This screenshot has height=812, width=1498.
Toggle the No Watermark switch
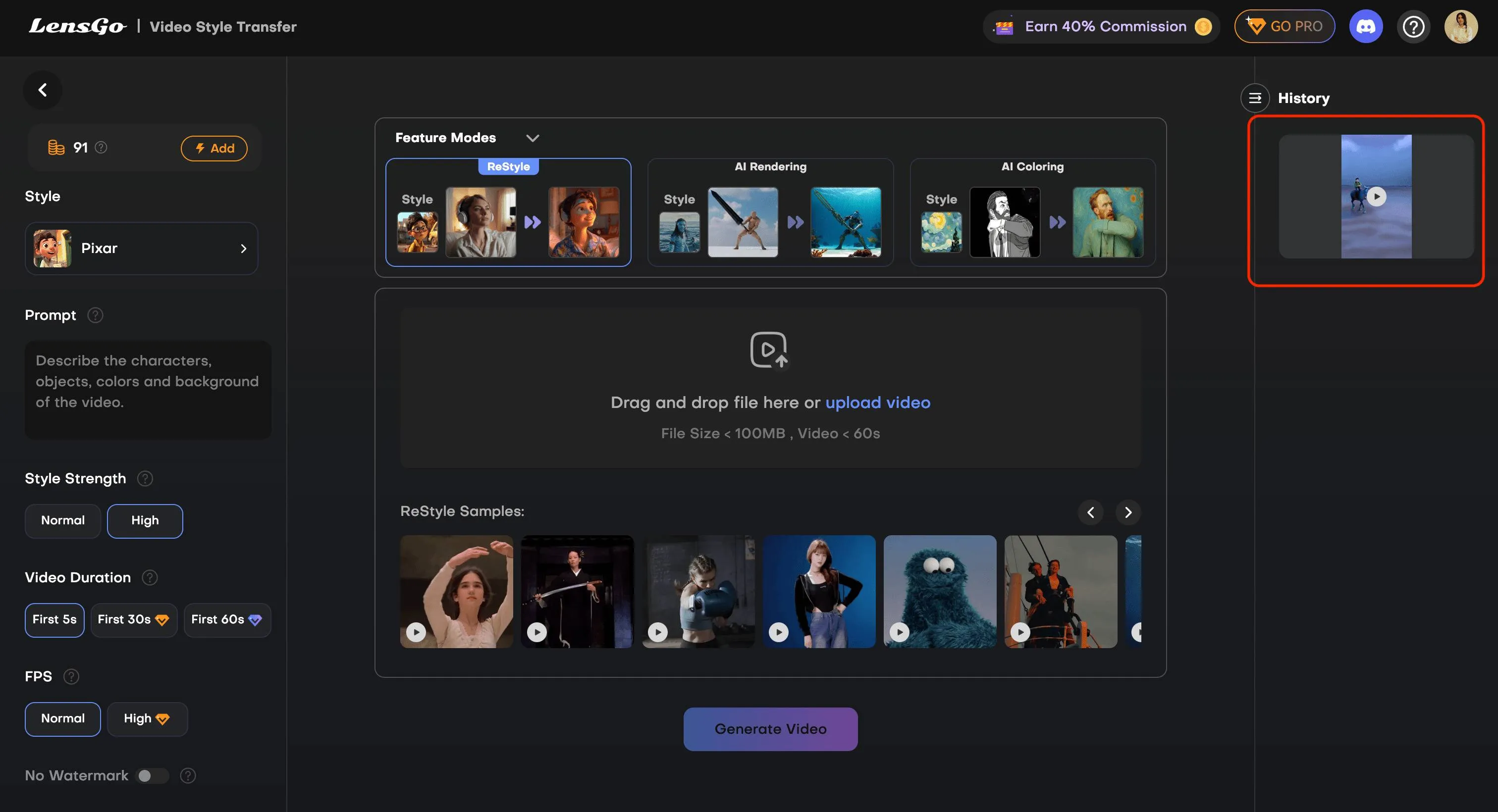coord(153,775)
